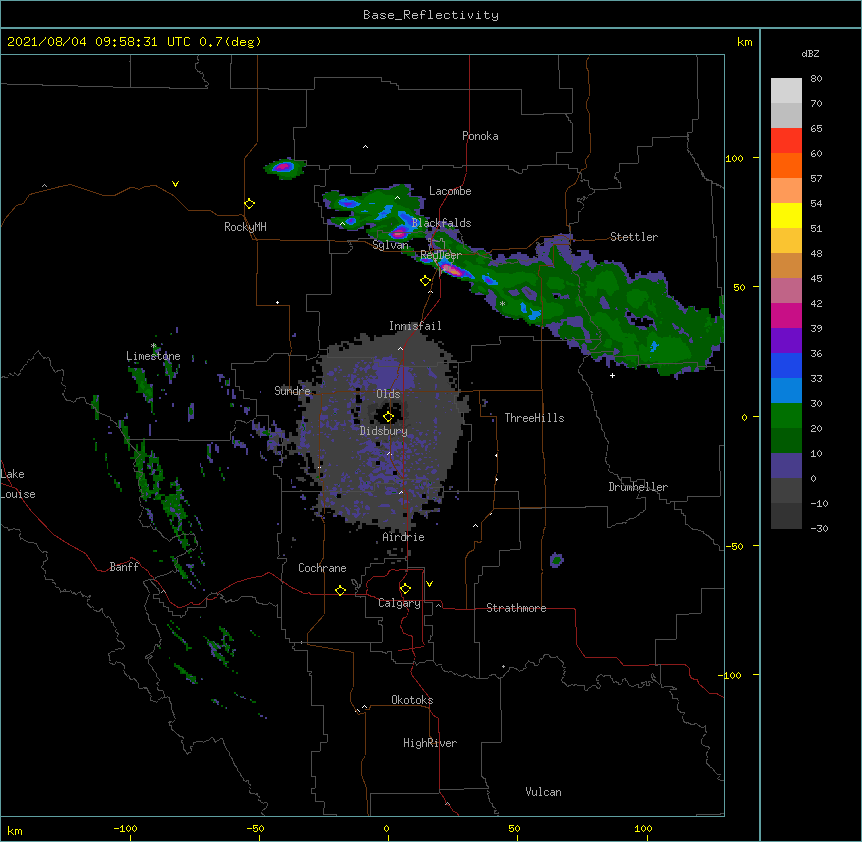Click the Vulcan label

(x=543, y=792)
